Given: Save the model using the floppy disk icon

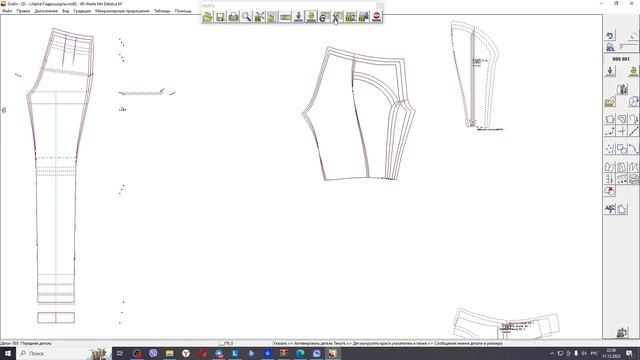Looking at the screenshot, I should click(220, 17).
